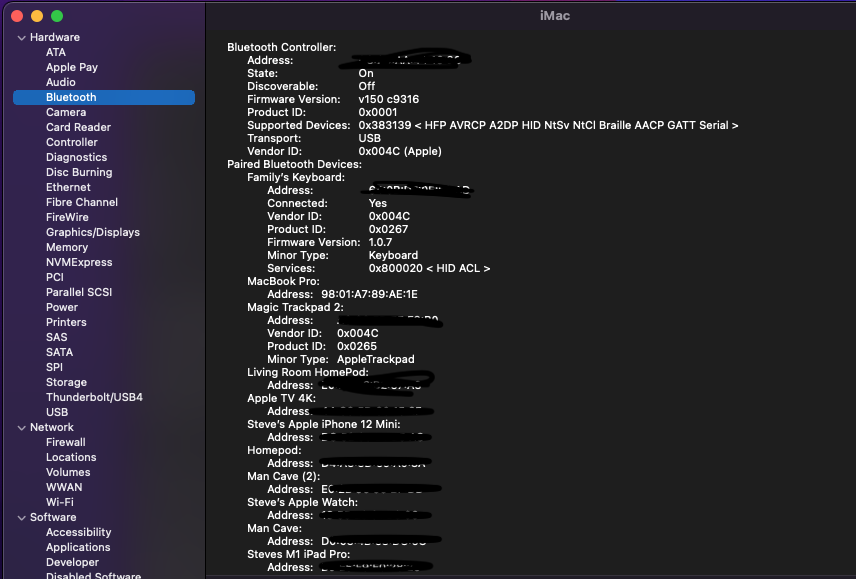This screenshot has width=856, height=579.
Task: Open Disc Burning info
Action: coord(79,172)
